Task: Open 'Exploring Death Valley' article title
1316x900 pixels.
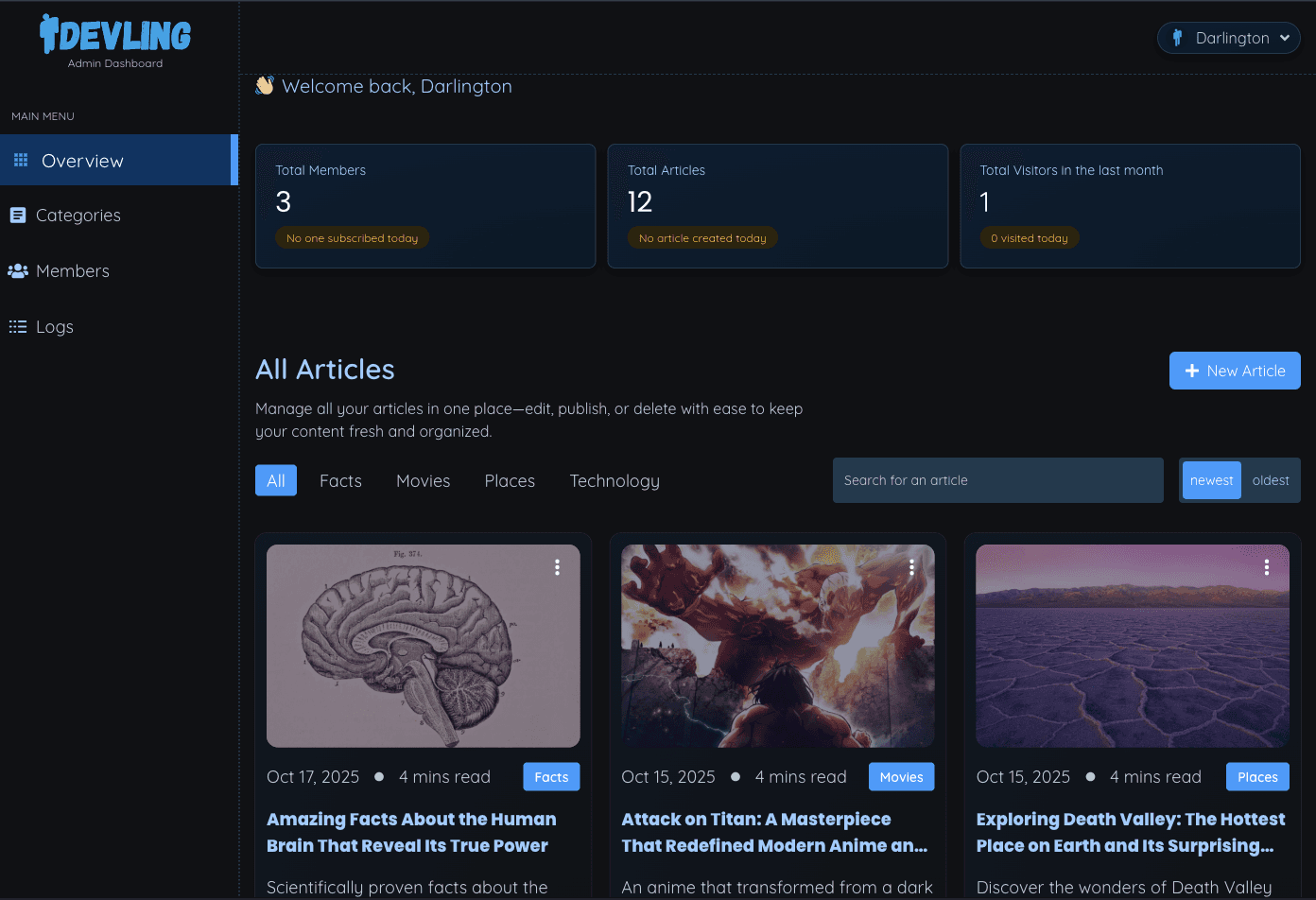Action: tap(1132, 833)
